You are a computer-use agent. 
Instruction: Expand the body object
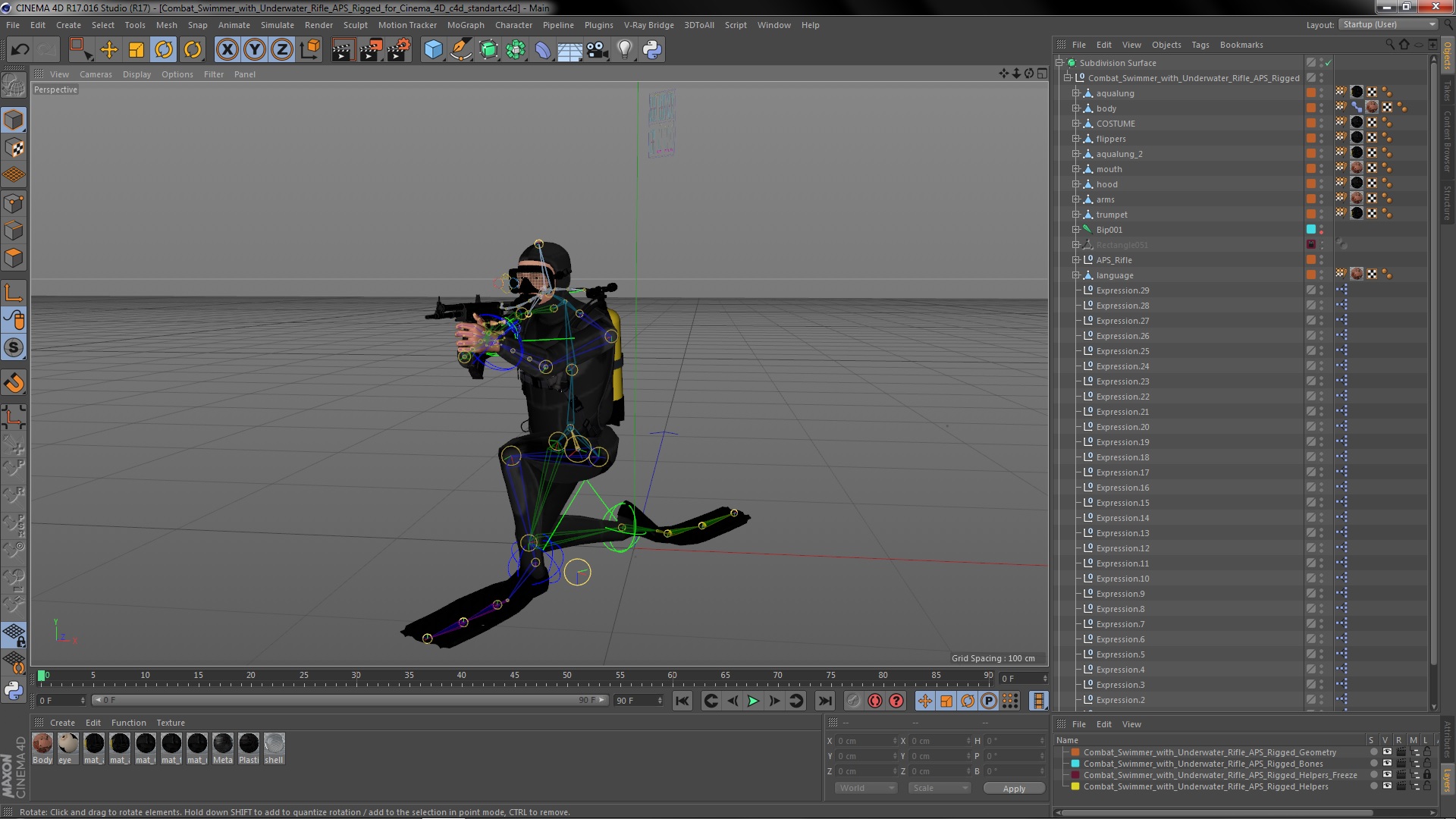pyautogui.click(x=1075, y=108)
